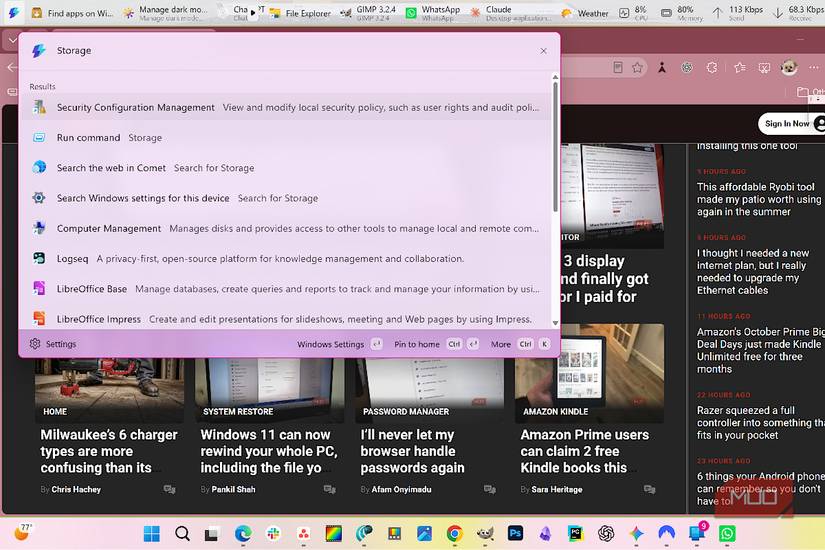Open the affordable Ryobi tool sidebar story
Viewport: 825px width, 550px height.
point(759,199)
